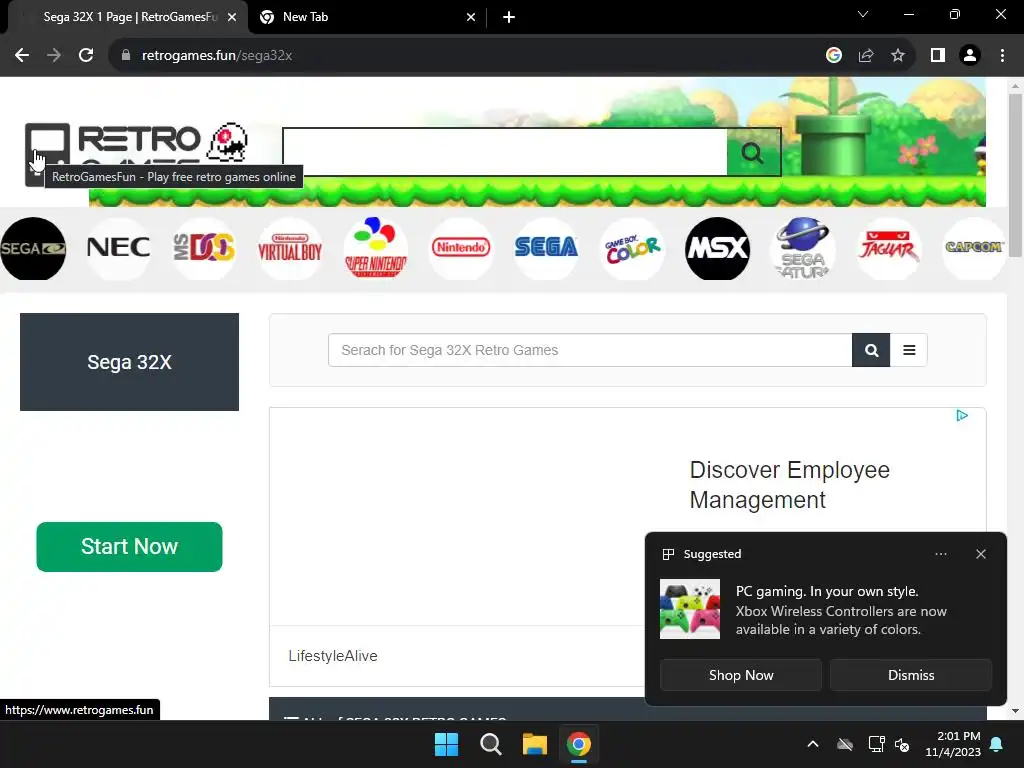The image size is (1024, 768).
Task: Open Windows taskbar search
Action: click(490, 744)
